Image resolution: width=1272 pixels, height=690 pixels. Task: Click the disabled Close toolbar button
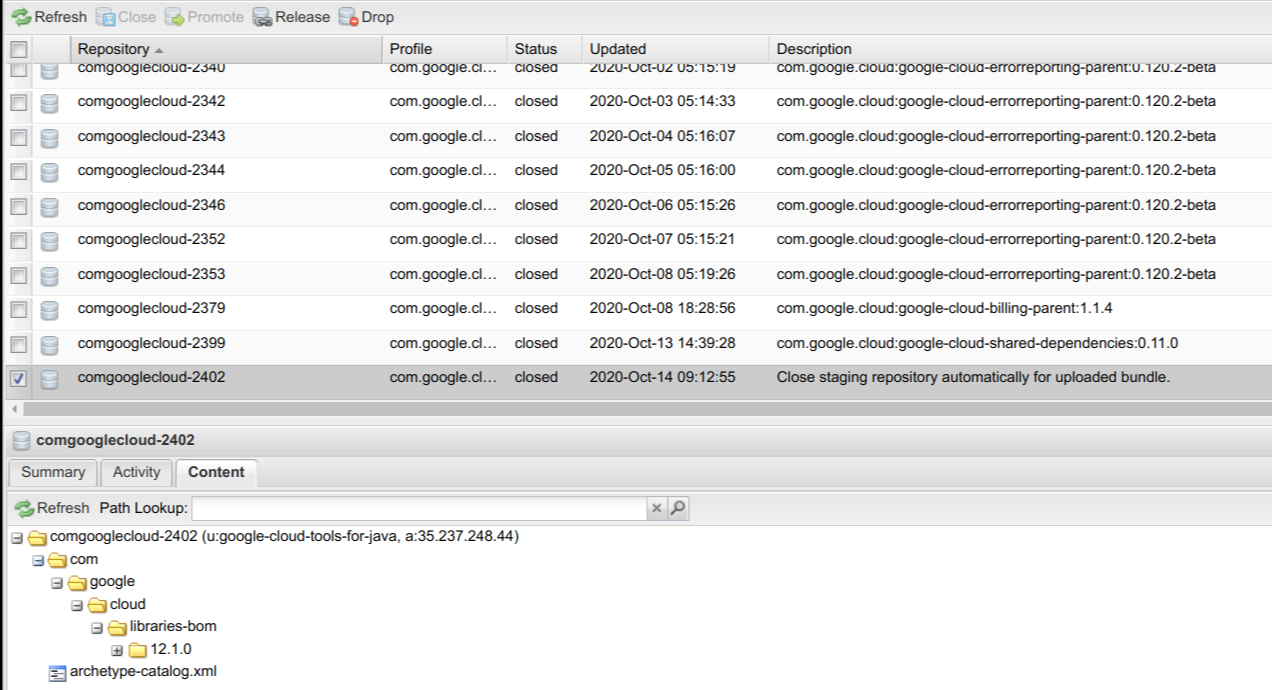point(126,17)
